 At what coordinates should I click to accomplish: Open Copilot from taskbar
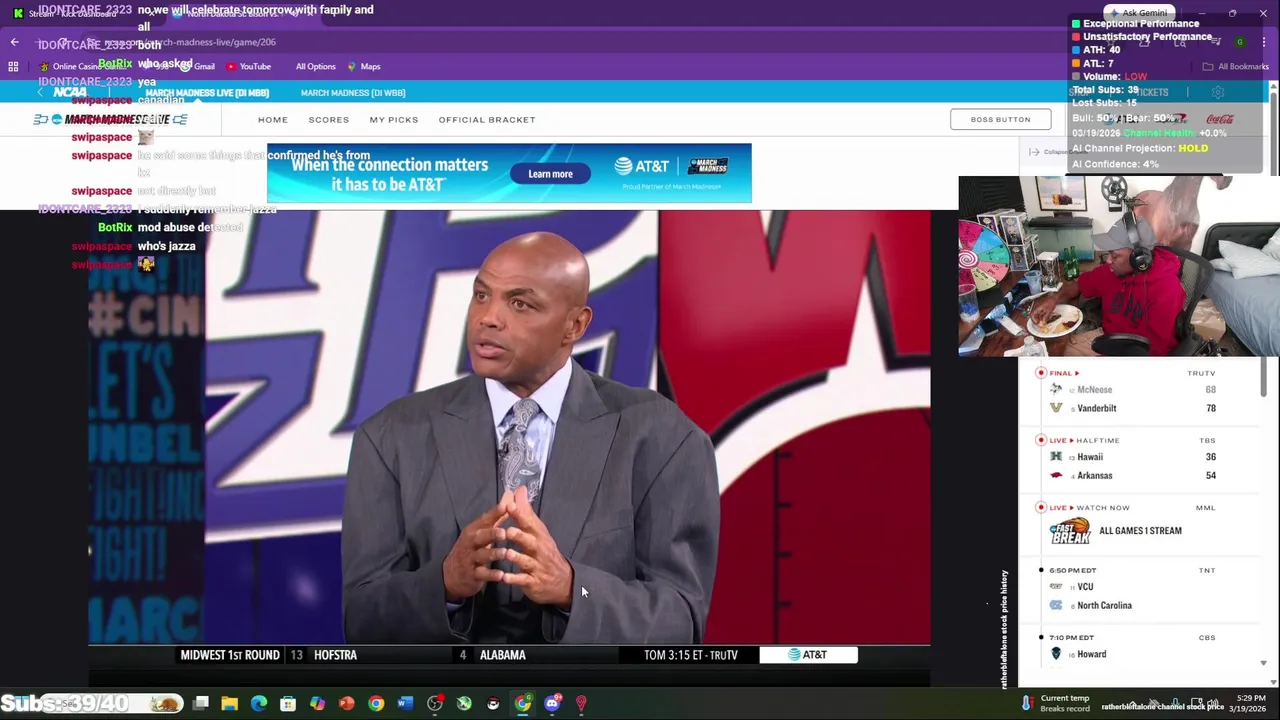pyautogui.click(x=317, y=704)
